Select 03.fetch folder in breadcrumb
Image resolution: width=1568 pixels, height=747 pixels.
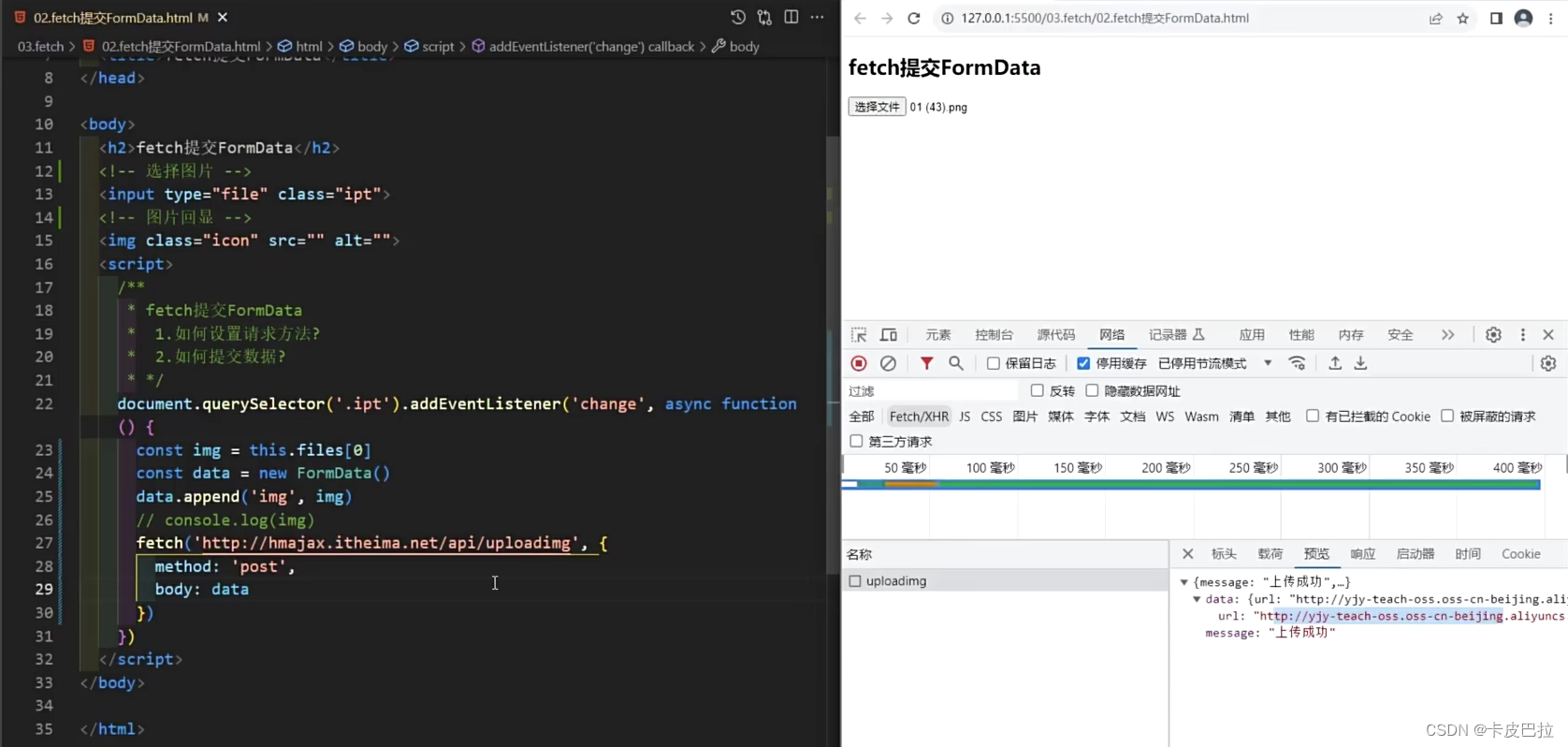tap(41, 46)
